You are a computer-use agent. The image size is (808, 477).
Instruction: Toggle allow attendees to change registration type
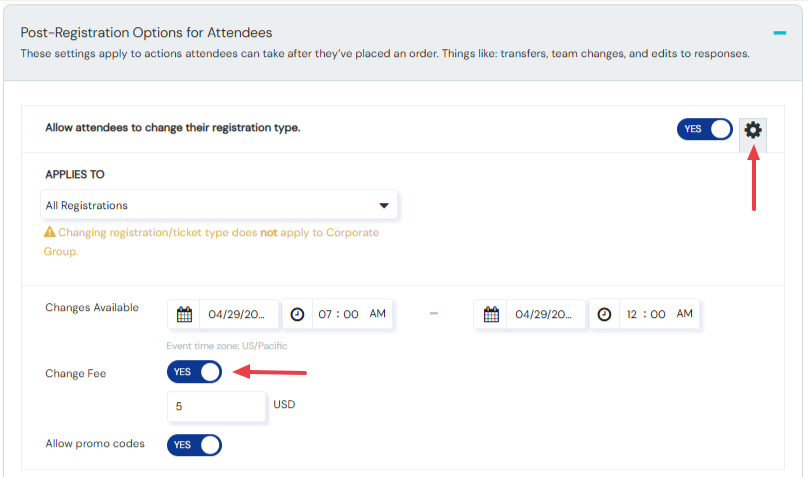(x=704, y=129)
